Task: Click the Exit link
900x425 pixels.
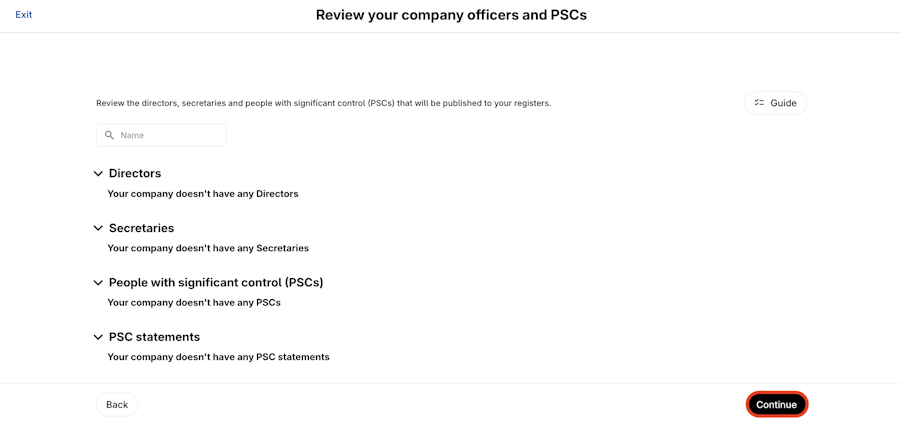Action: (x=23, y=15)
